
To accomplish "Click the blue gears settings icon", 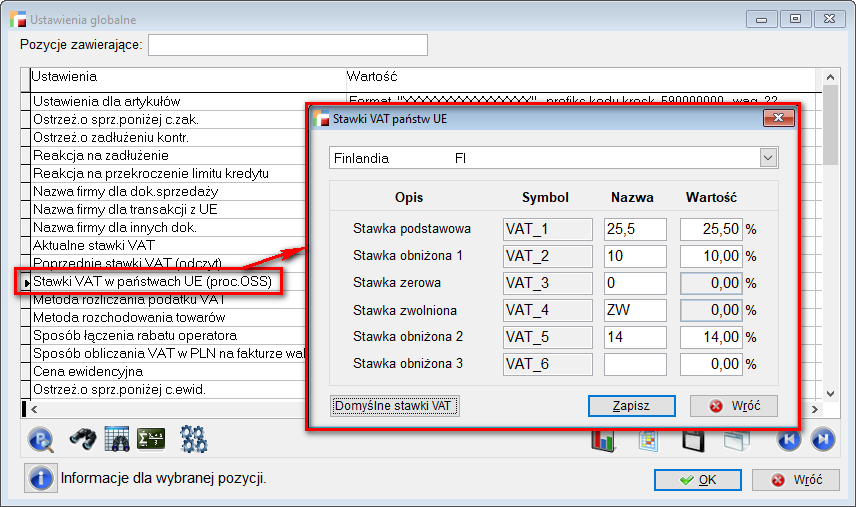I will pos(193,438).
